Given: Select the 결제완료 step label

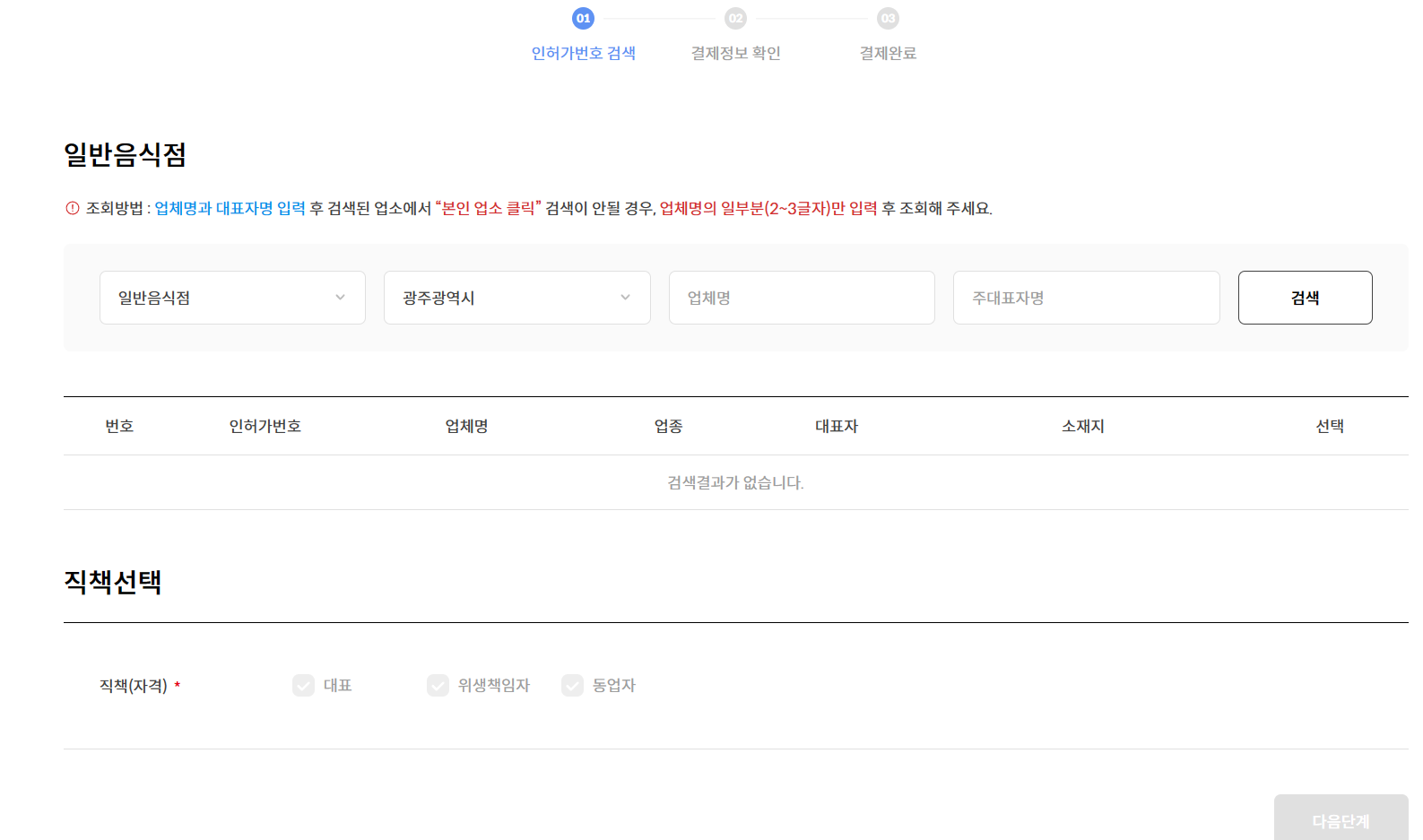Looking at the screenshot, I should pos(888,53).
